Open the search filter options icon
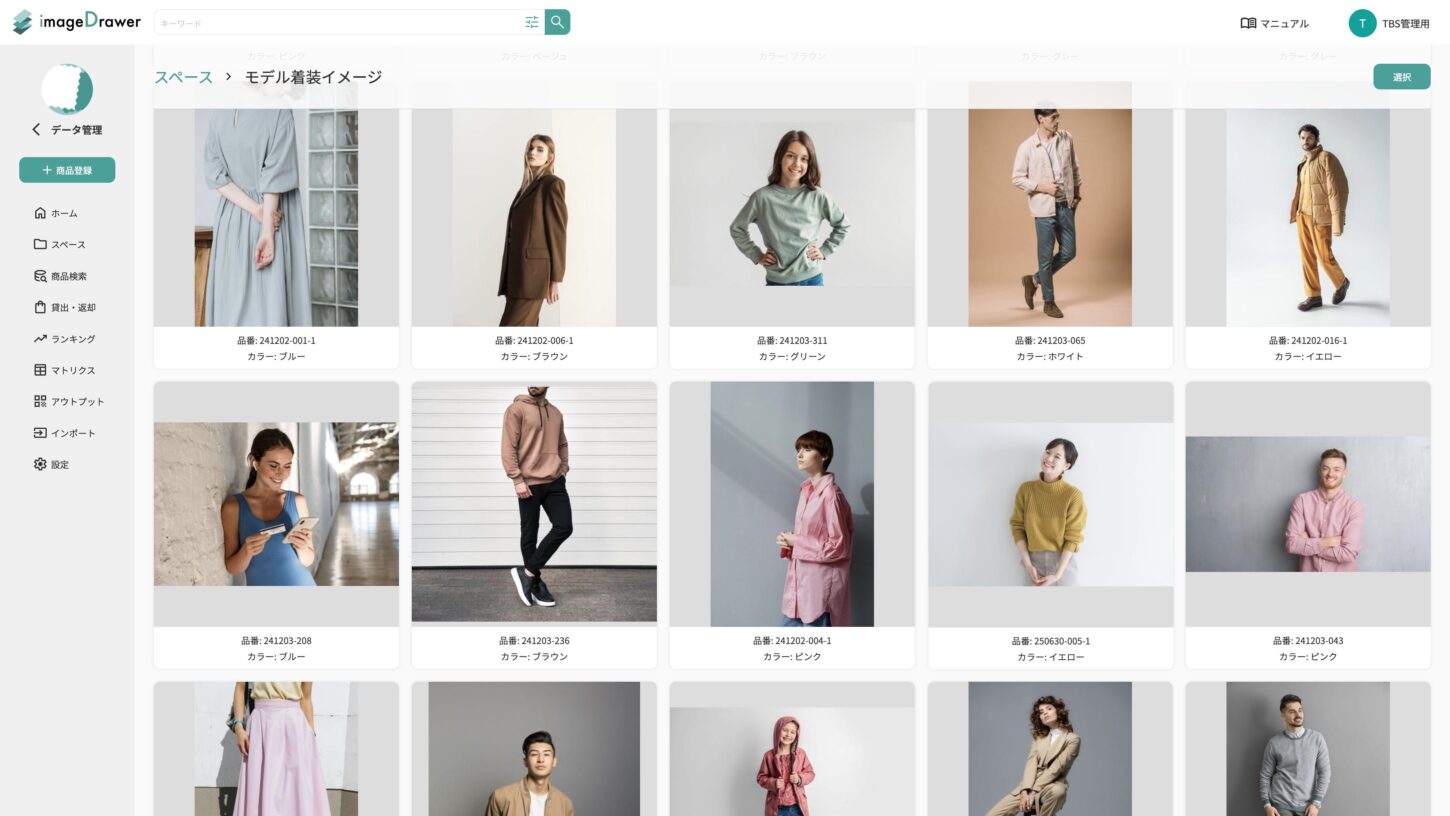Viewport: 1450px width, 816px height. pyautogui.click(x=532, y=22)
